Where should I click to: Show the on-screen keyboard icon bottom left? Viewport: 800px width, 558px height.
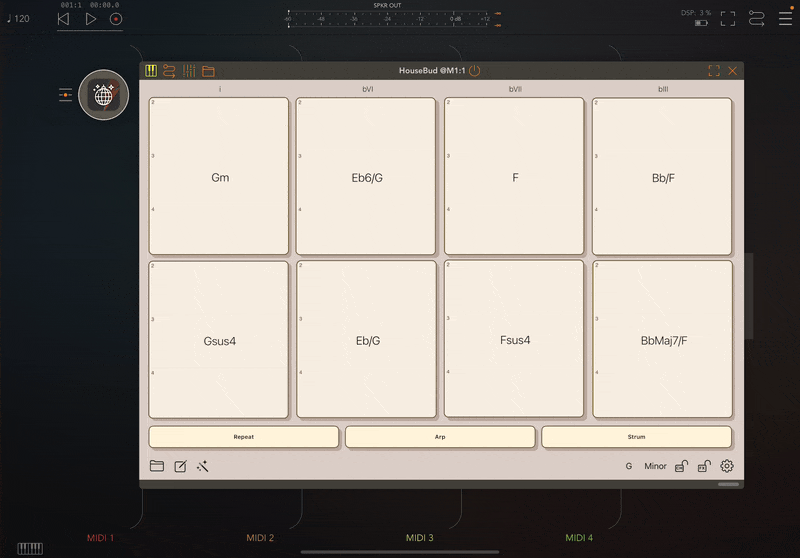pyautogui.click(x=30, y=548)
